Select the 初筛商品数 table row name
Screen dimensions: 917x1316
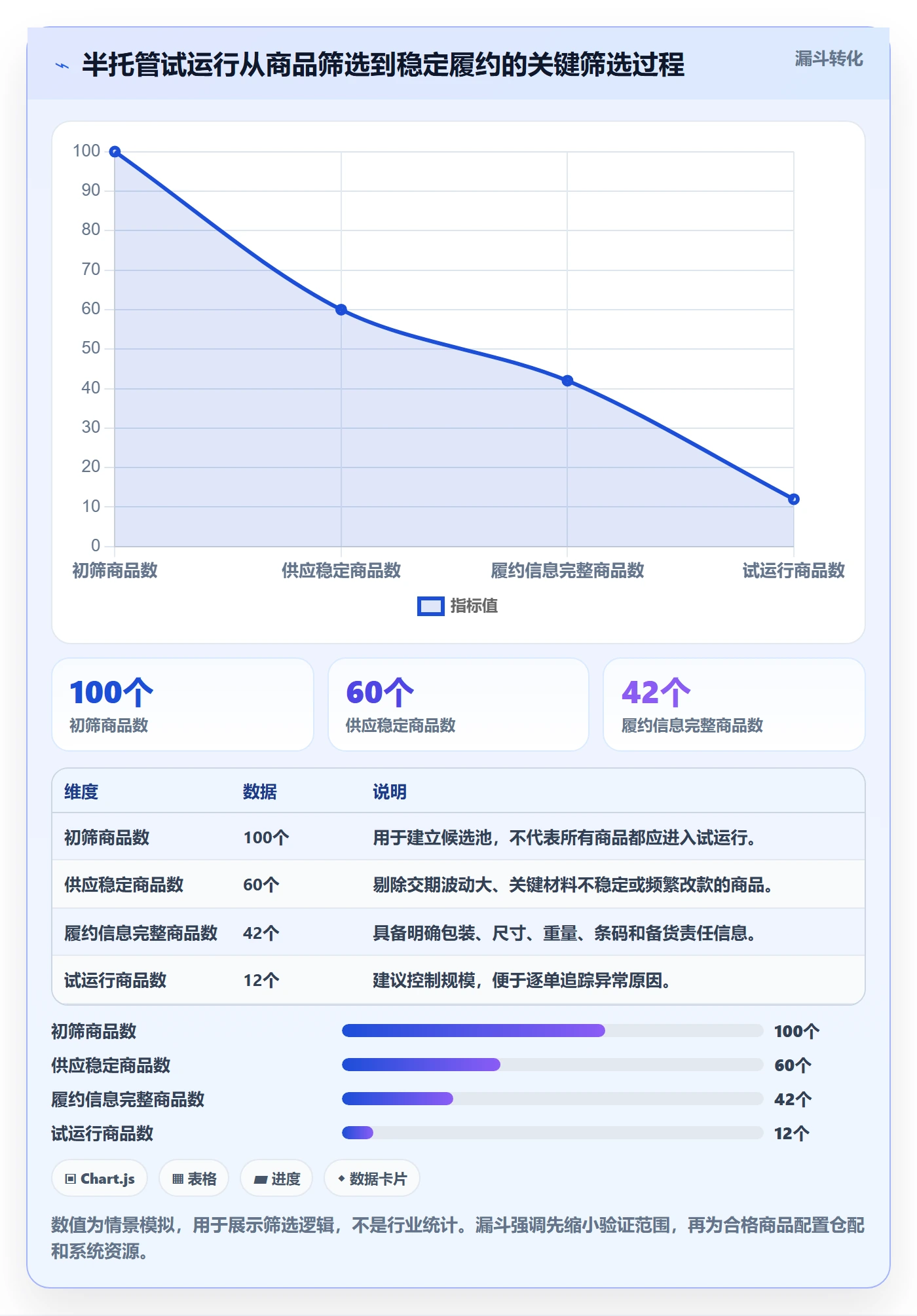point(107,838)
